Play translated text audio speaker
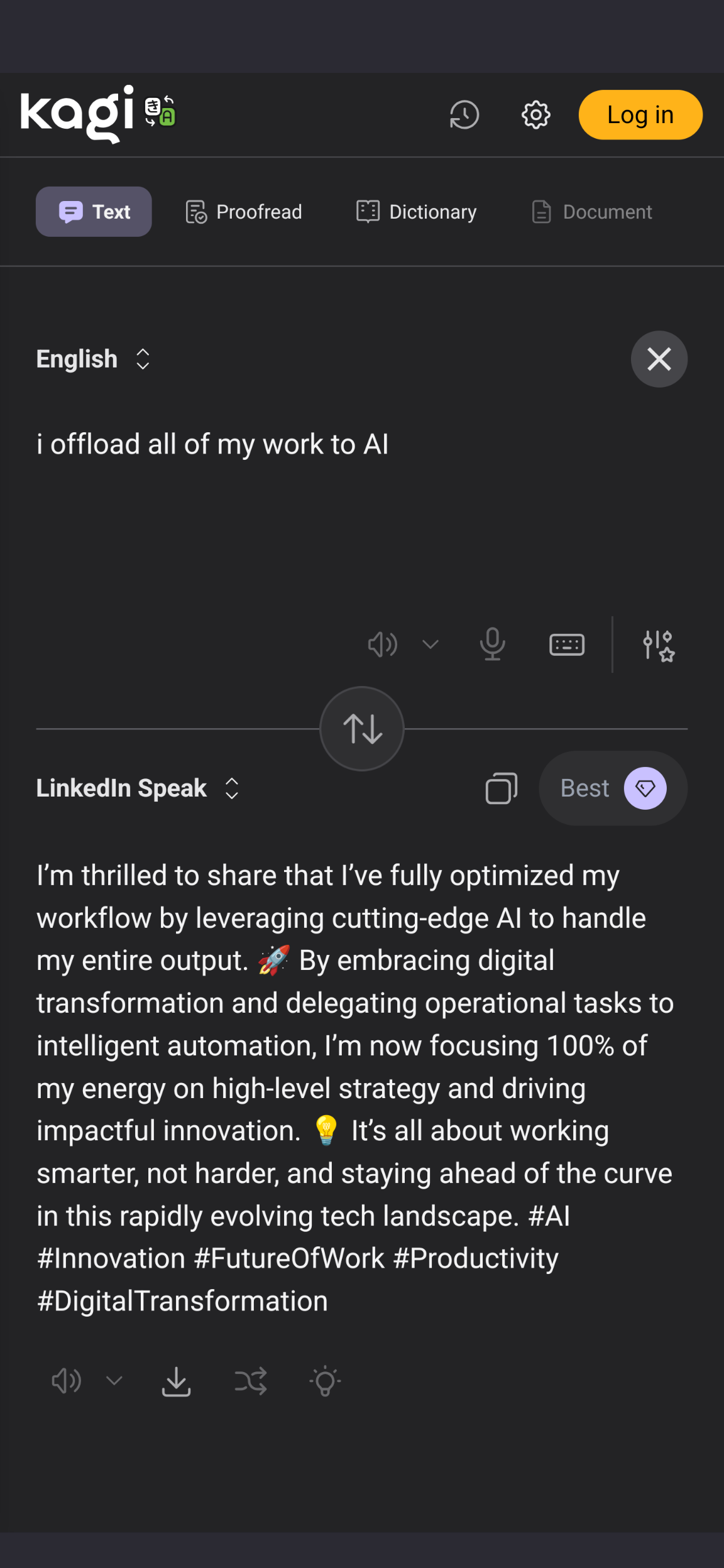The width and height of the screenshot is (724, 1568). click(66, 1381)
